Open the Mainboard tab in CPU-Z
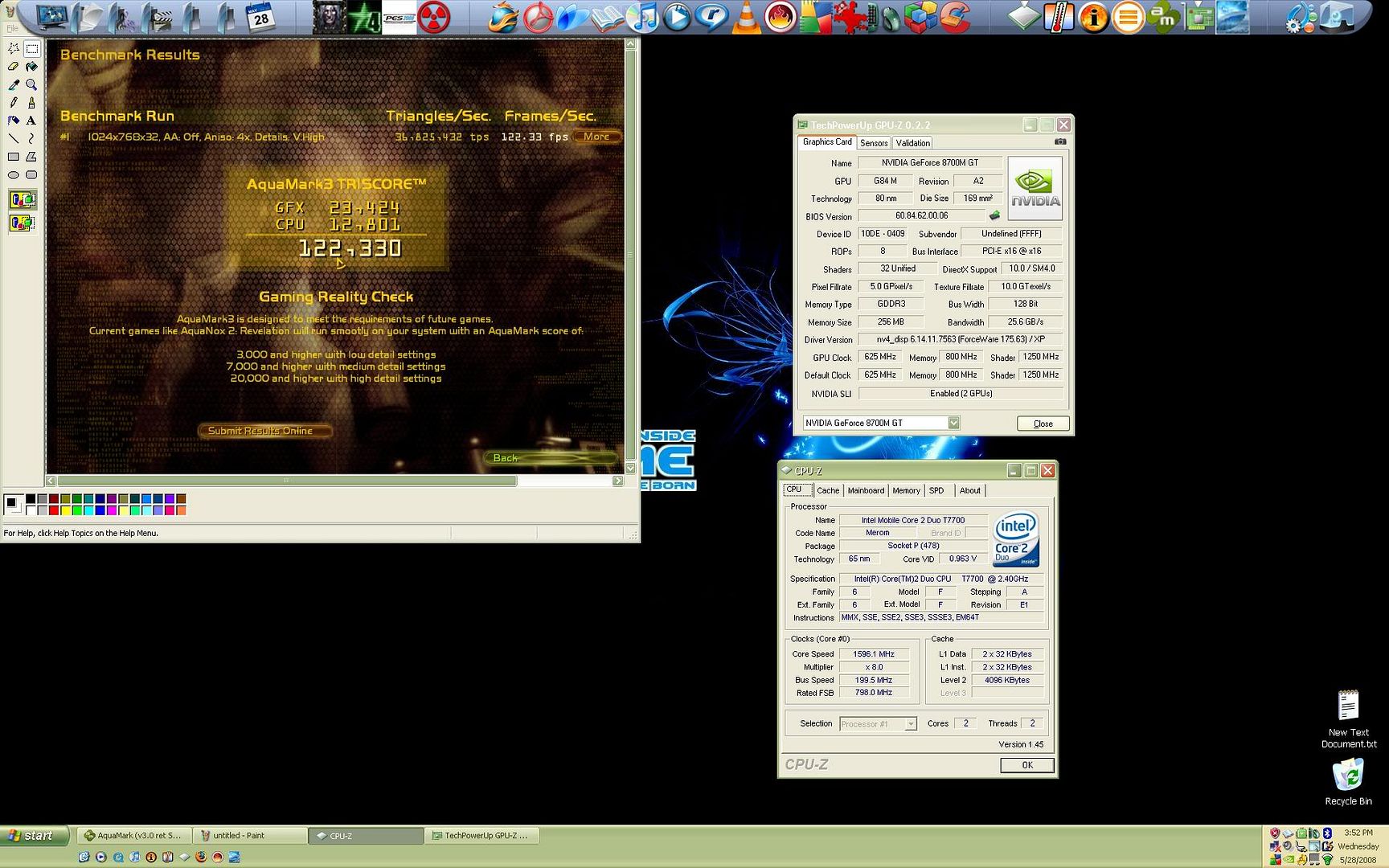This screenshot has width=1389, height=868. tap(866, 490)
